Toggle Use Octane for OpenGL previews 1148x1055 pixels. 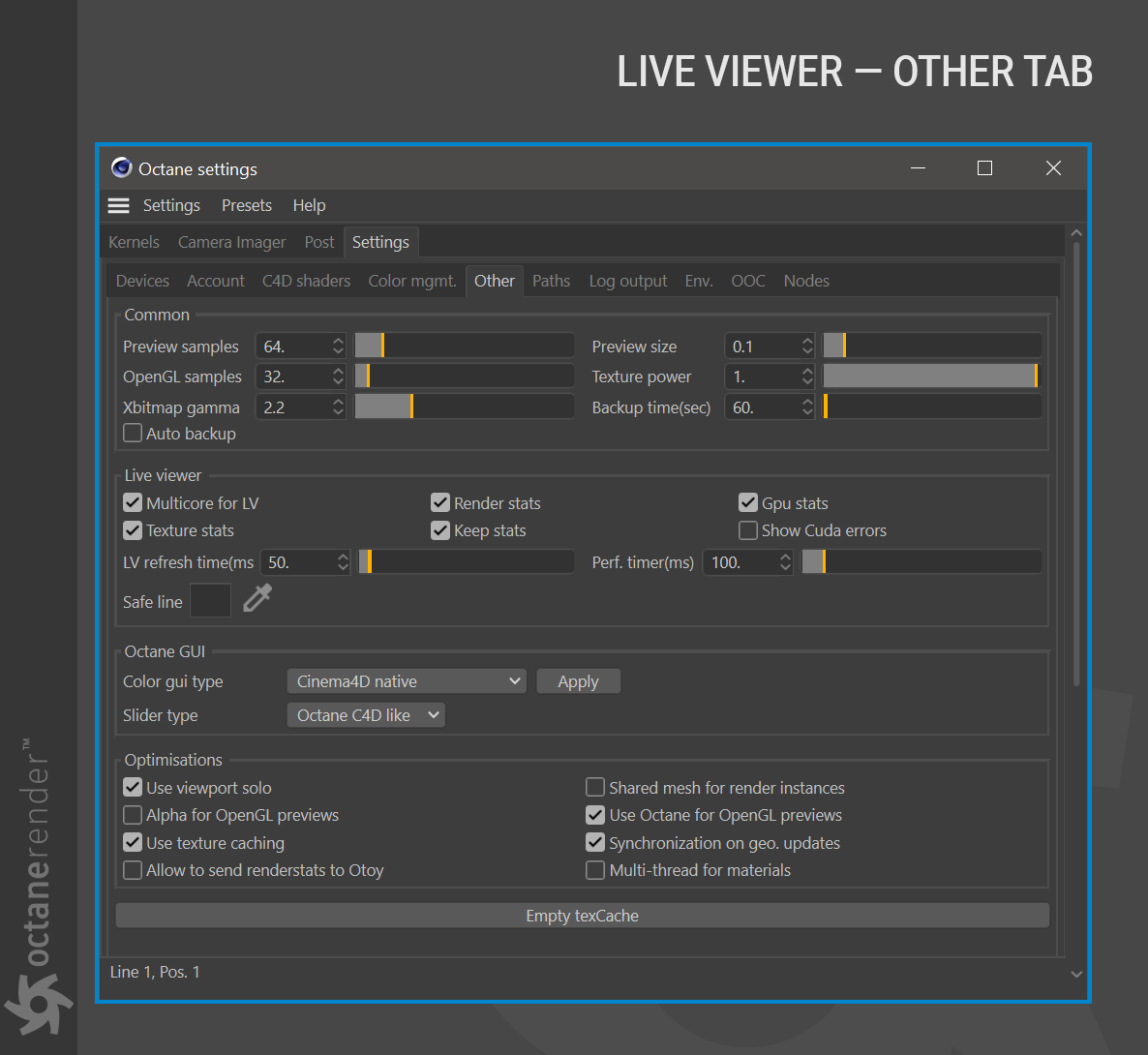tap(595, 815)
